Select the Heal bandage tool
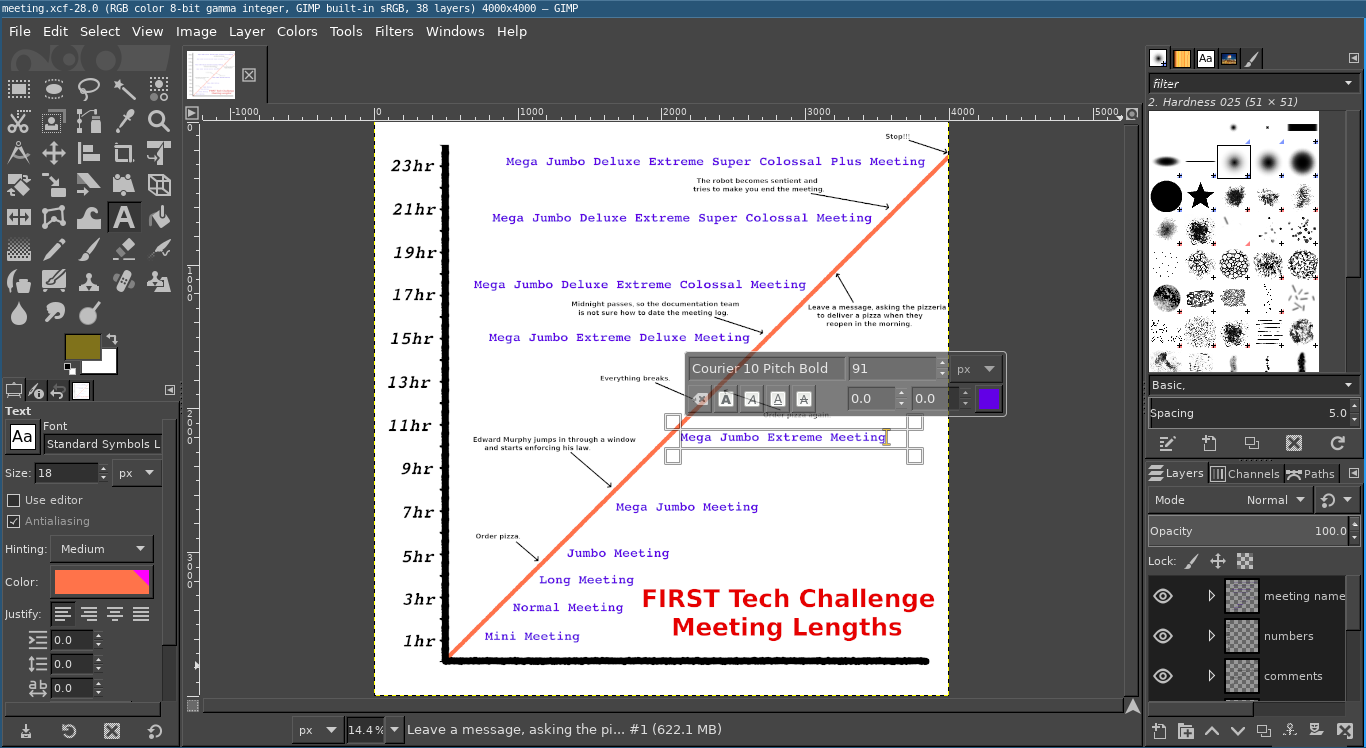 point(124,281)
